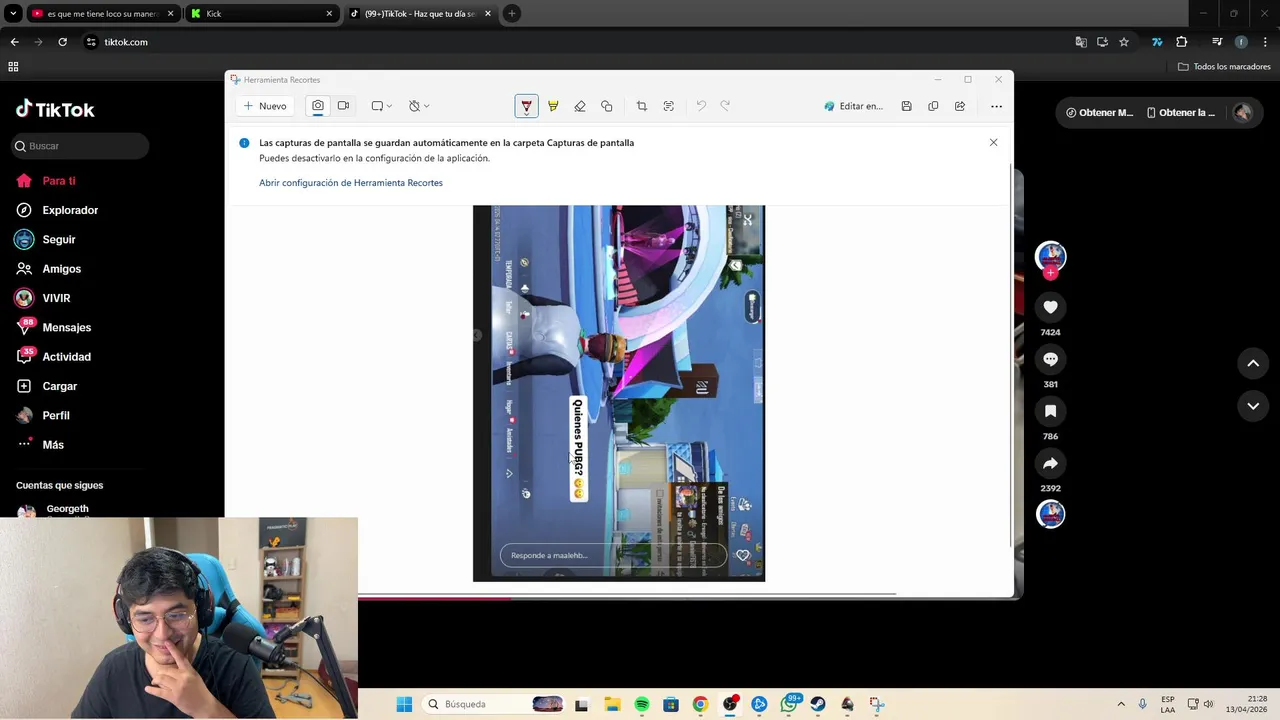The width and height of the screenshot is (1280, 720).
Task: Focus the TikTok Buscar search field
Action: pos(80,146)
